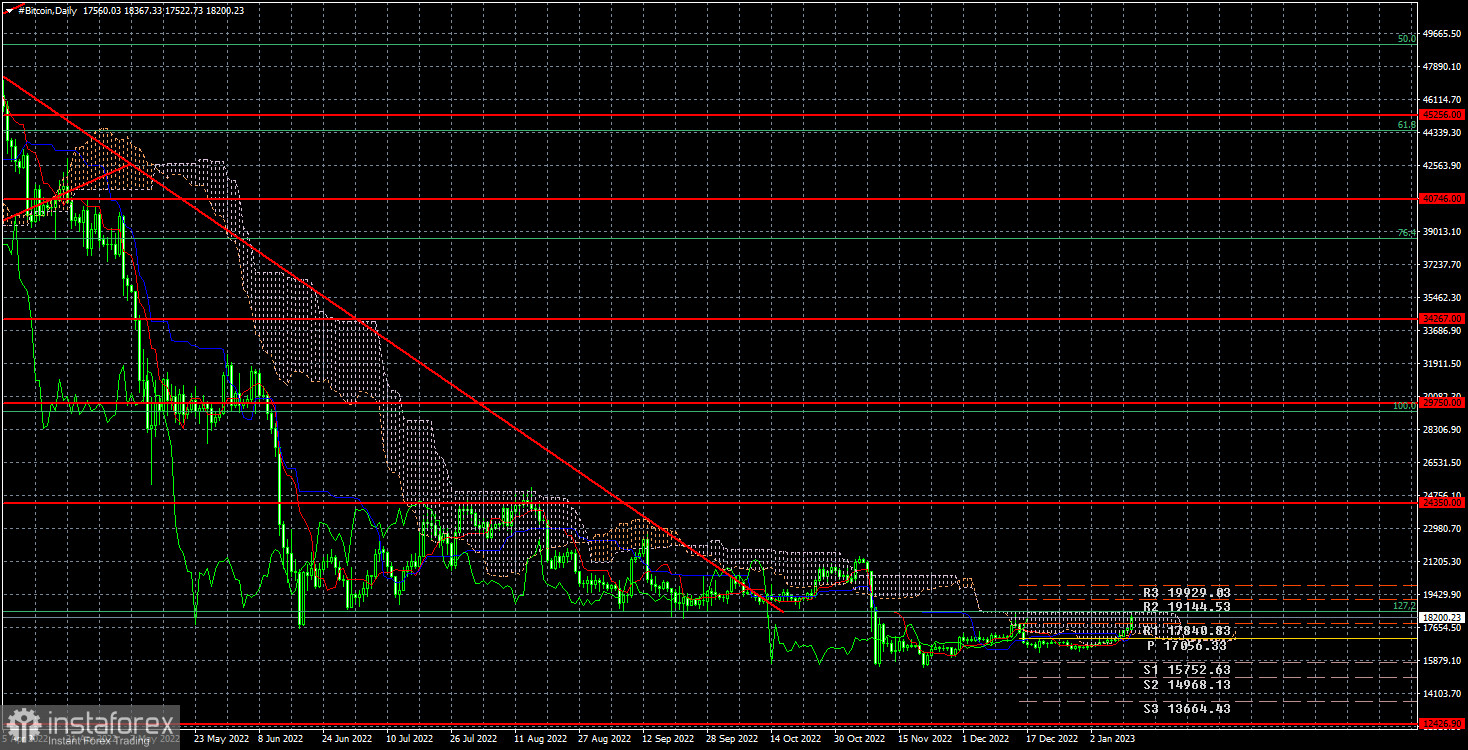
Task: Click the 1 Dec 2022 date label
Action: pos(988,739)
